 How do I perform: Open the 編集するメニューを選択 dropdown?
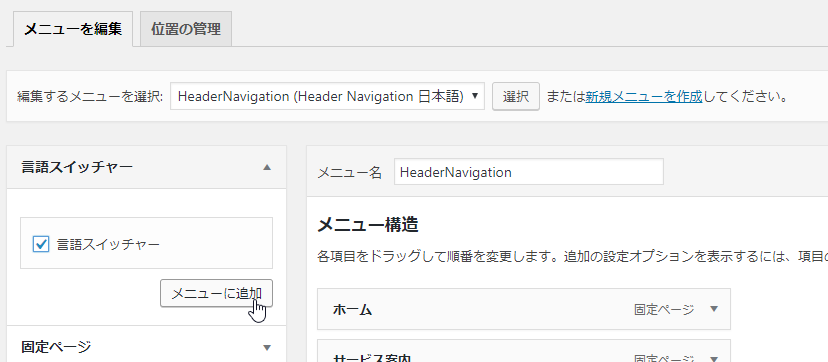tap(327, 96)
